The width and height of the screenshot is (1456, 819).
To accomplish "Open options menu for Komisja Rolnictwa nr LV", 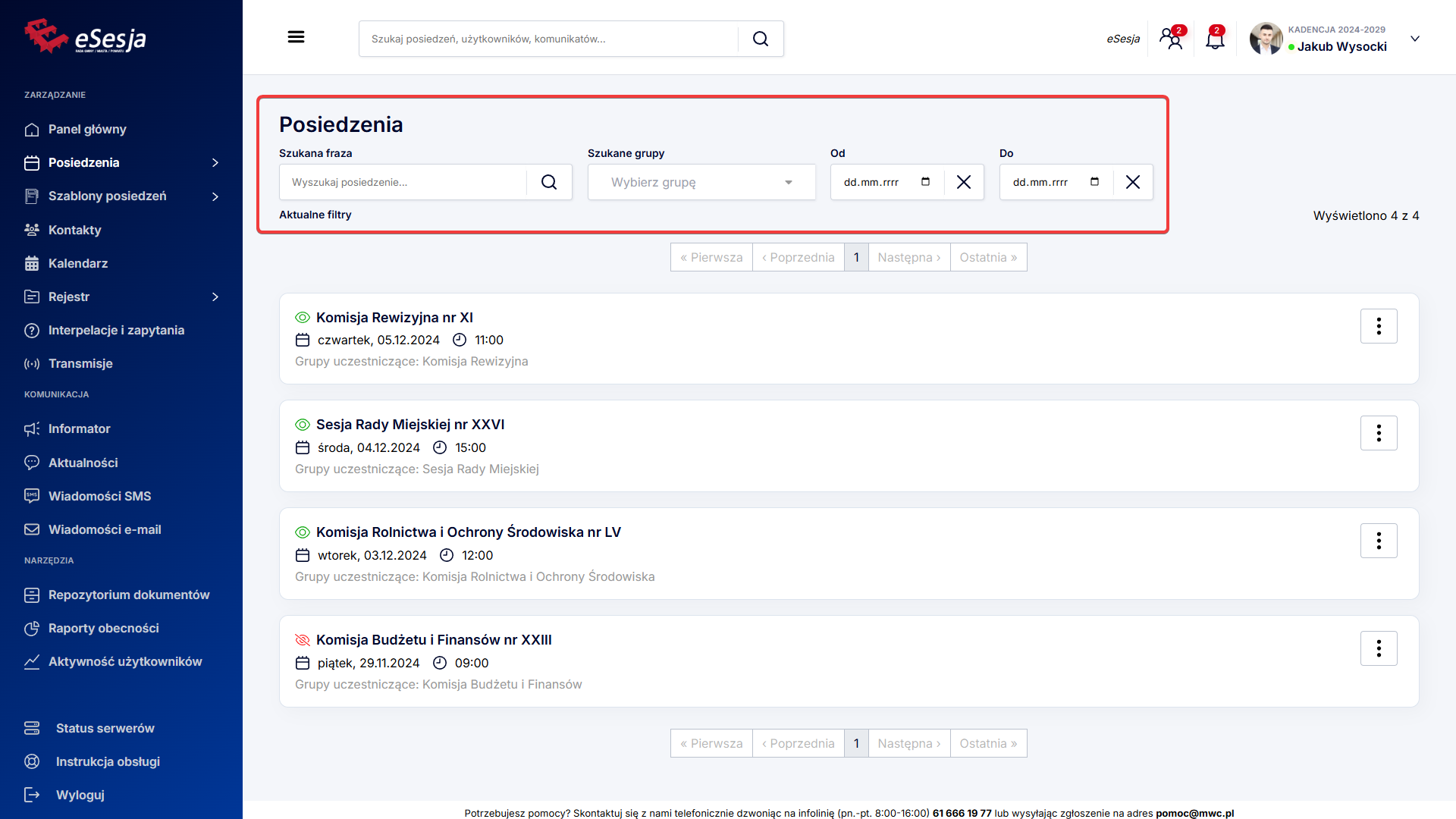I will click(x=1379, y=541).
